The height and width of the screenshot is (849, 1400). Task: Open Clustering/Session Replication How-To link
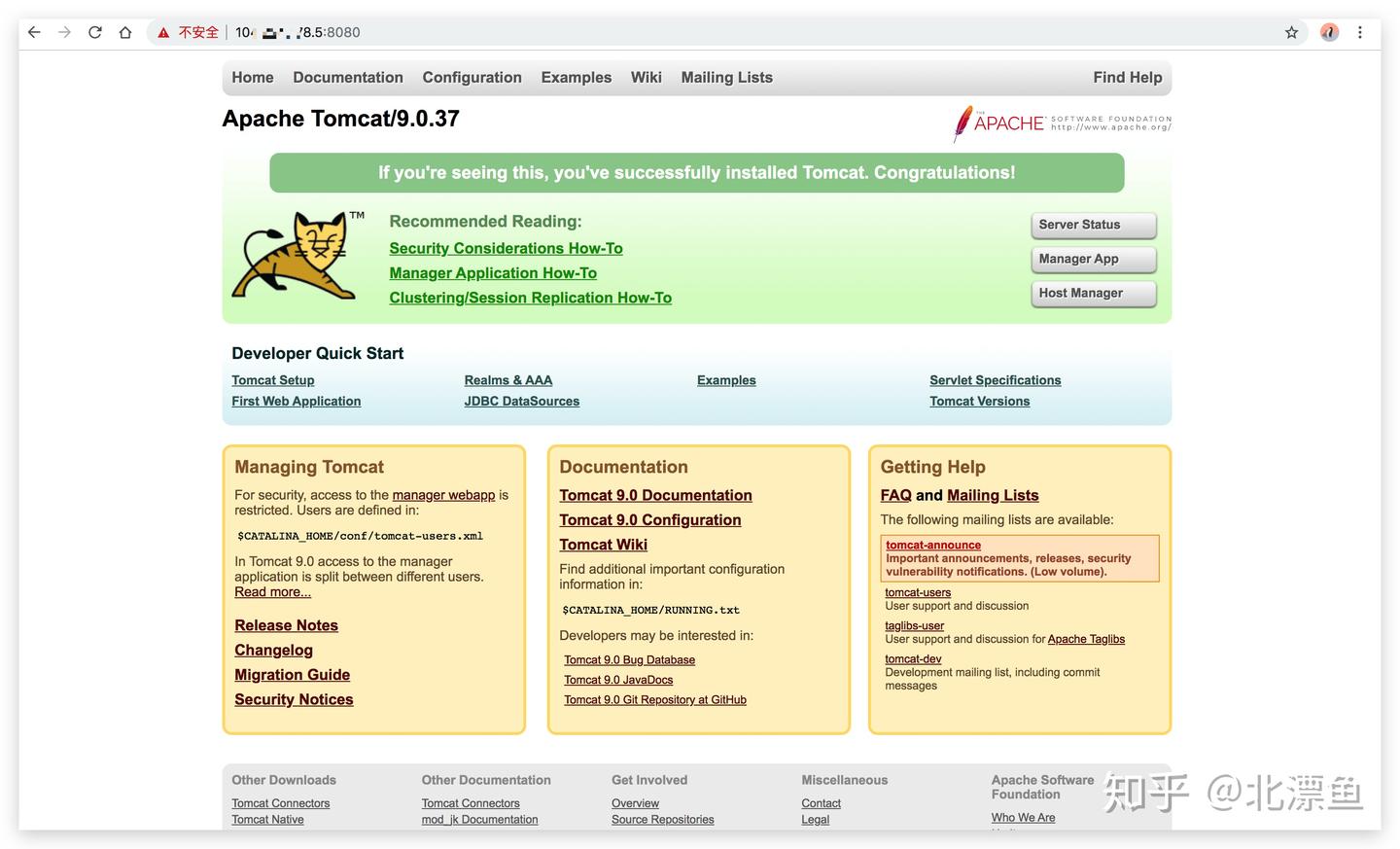[x=530, y=298]
